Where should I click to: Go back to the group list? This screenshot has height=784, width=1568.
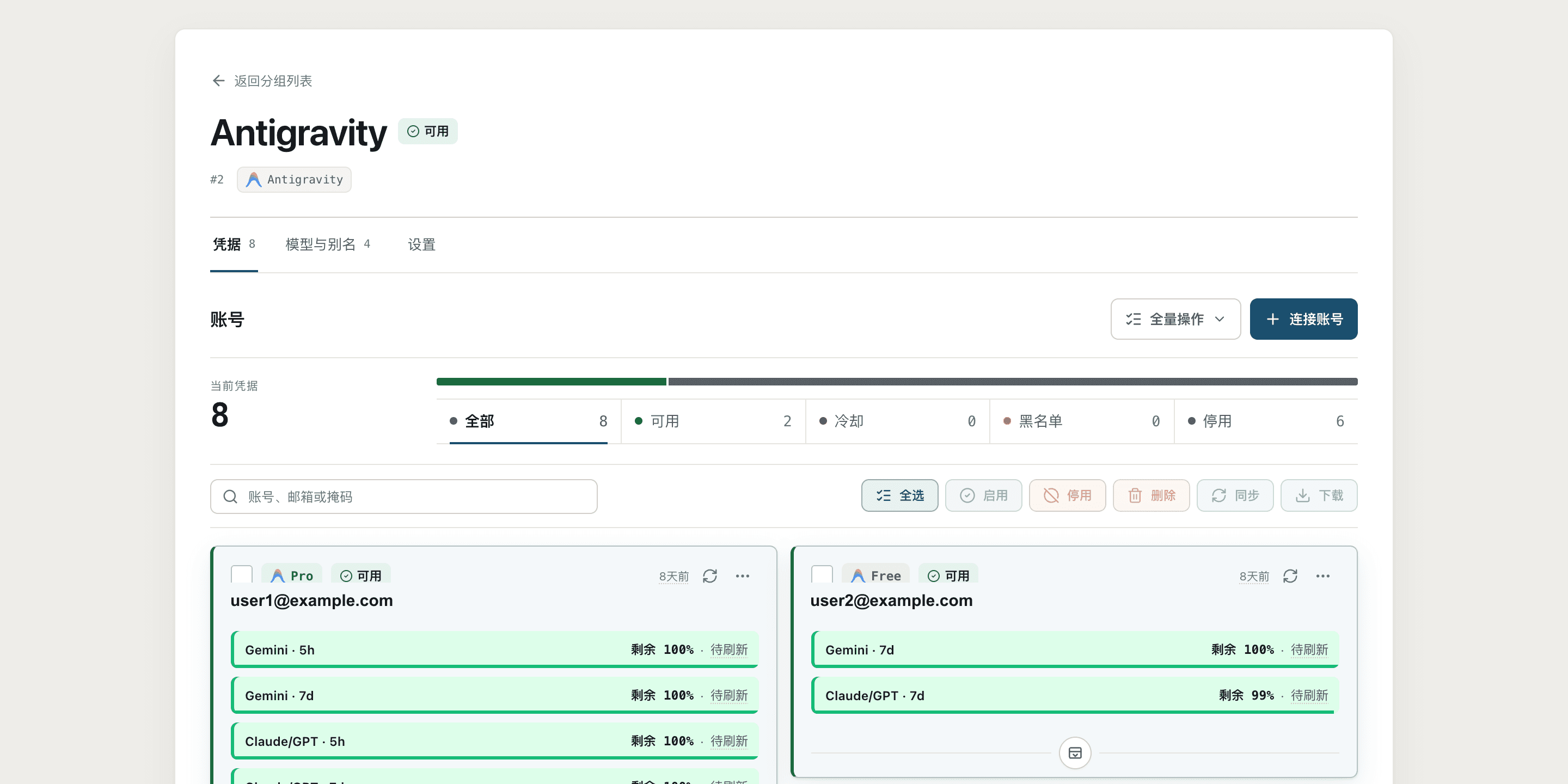click(x=262, y=81)
